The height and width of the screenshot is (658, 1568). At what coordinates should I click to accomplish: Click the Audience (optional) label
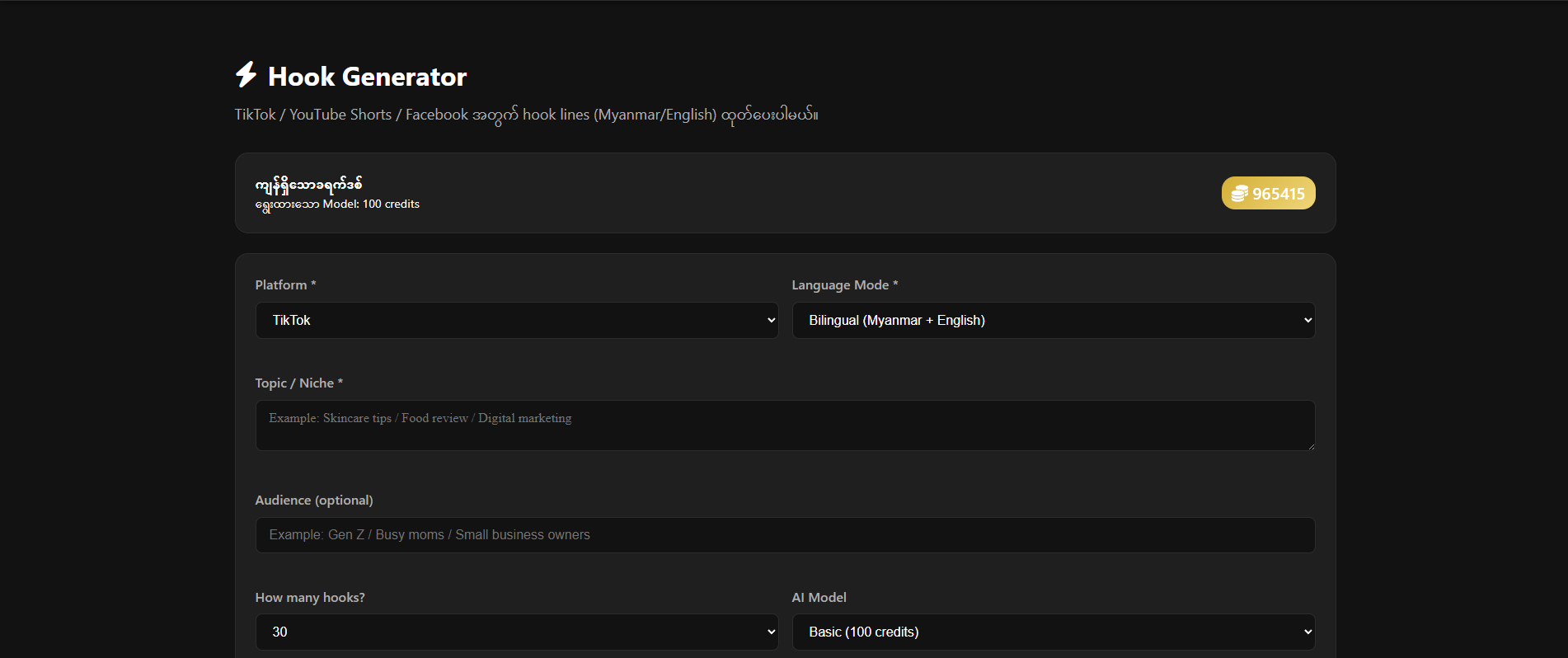[x=313, y=500]
